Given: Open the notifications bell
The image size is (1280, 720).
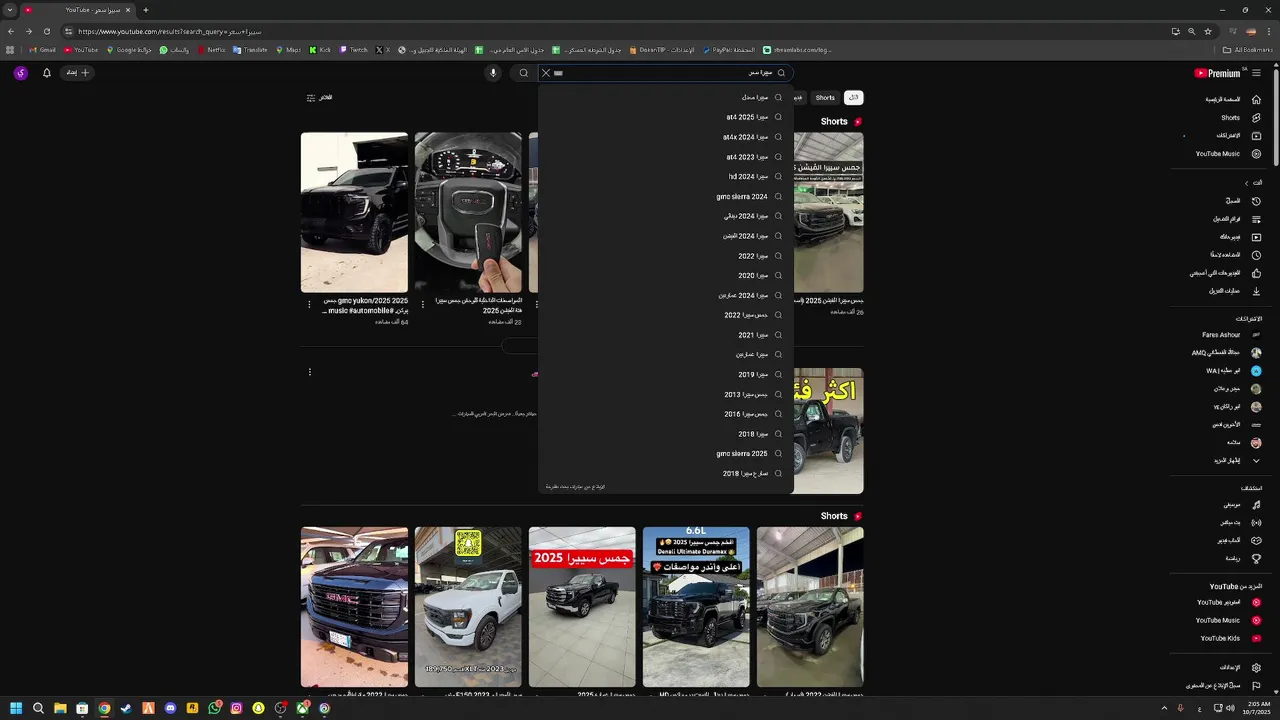Looking at the screenshot, I should point(46,73).
